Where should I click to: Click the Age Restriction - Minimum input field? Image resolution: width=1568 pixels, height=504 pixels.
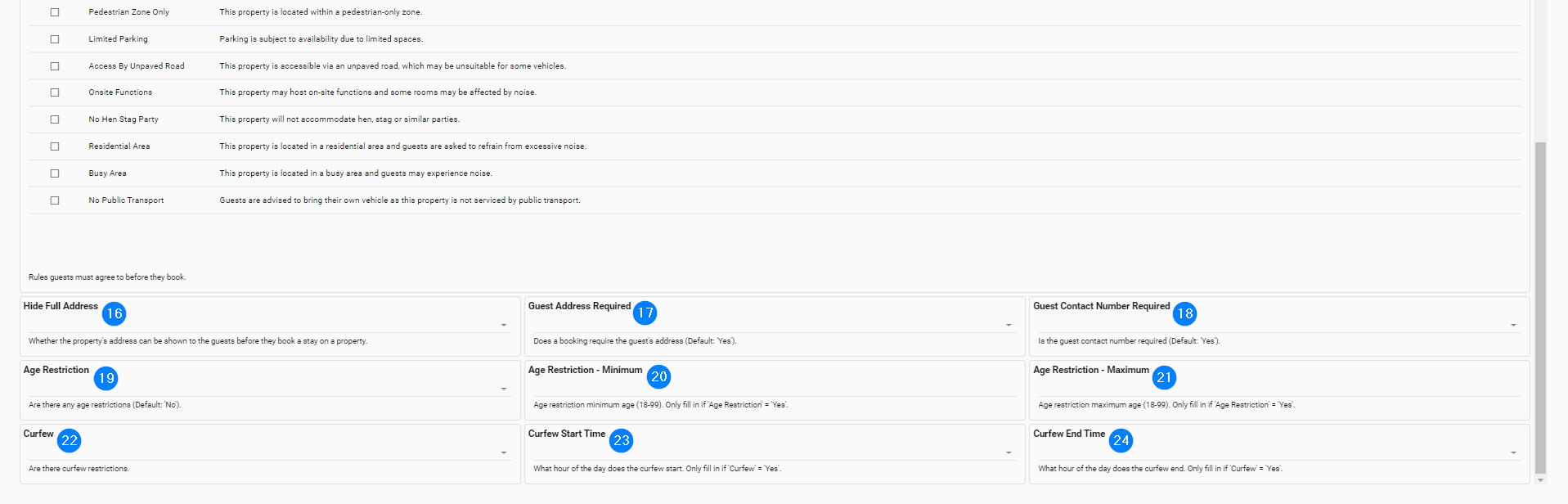click(x=773, y=389)
